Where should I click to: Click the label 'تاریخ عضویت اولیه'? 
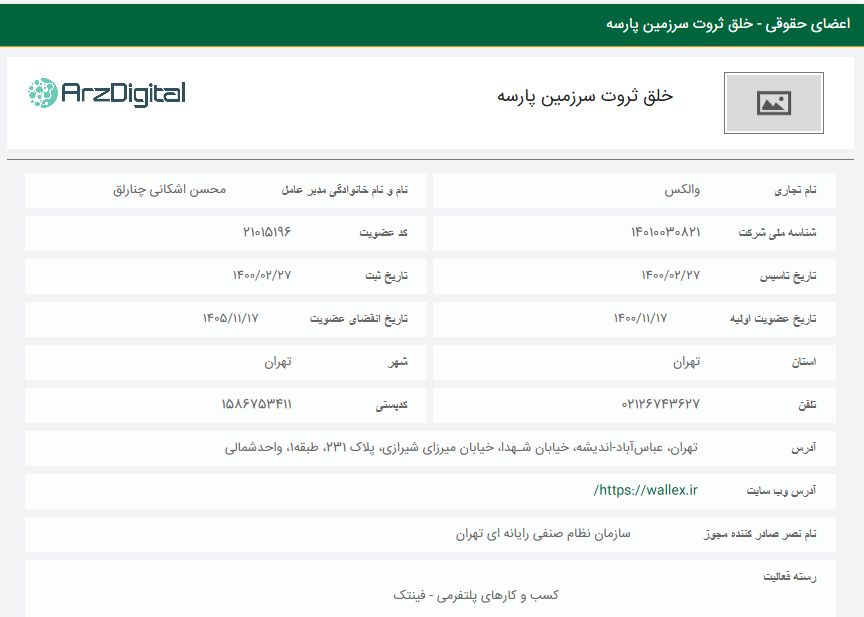pyautogui.click(x=773, y=319)
